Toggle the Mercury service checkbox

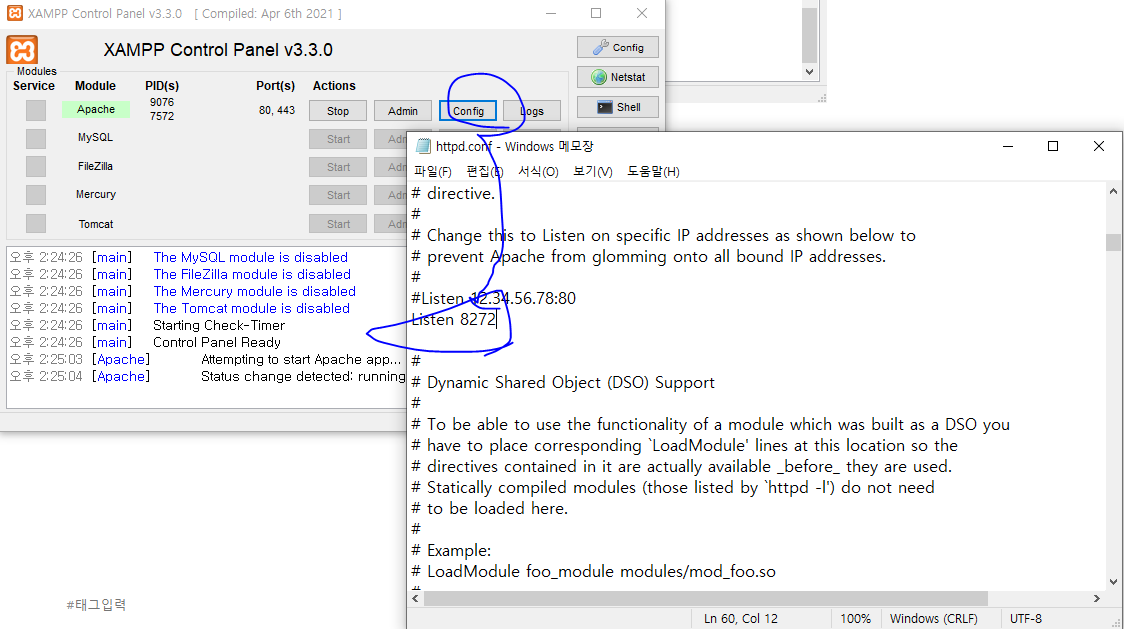(x=36, y=194)
